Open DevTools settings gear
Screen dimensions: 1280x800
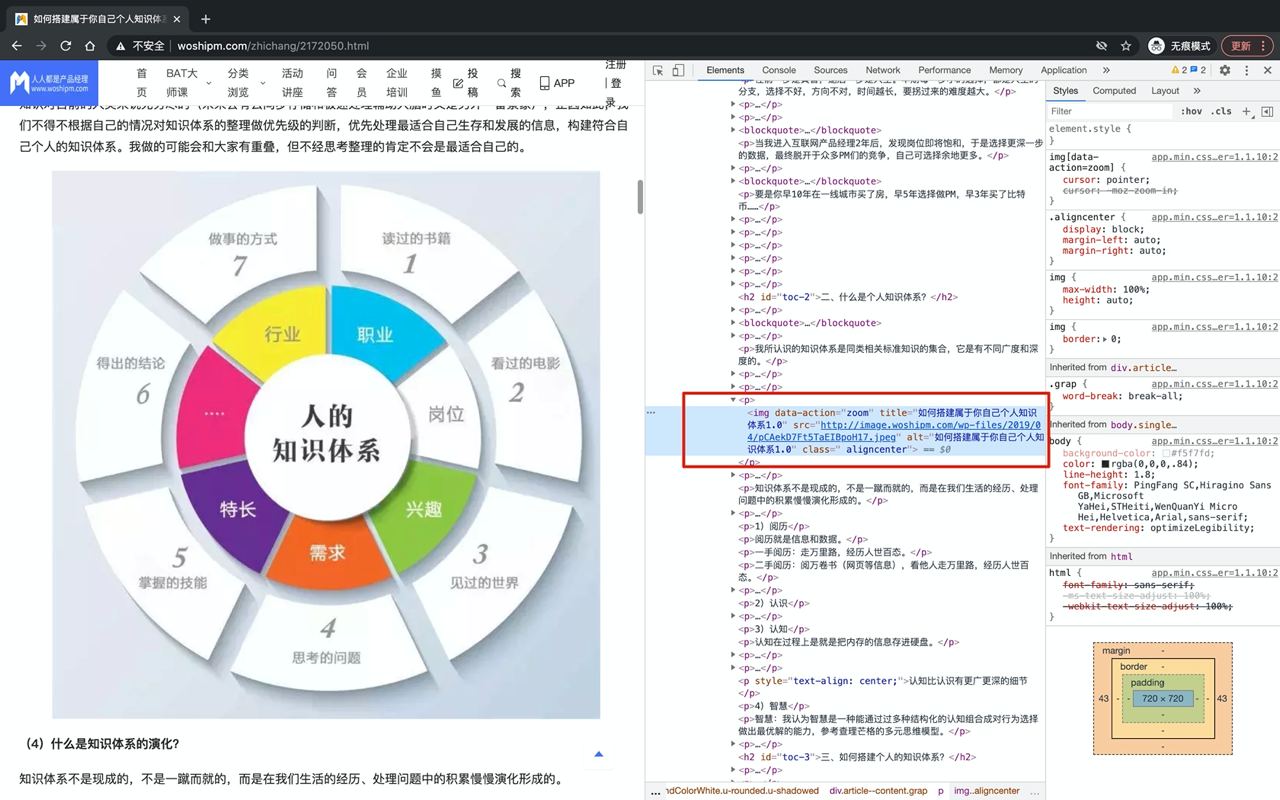pos(1225,70)
